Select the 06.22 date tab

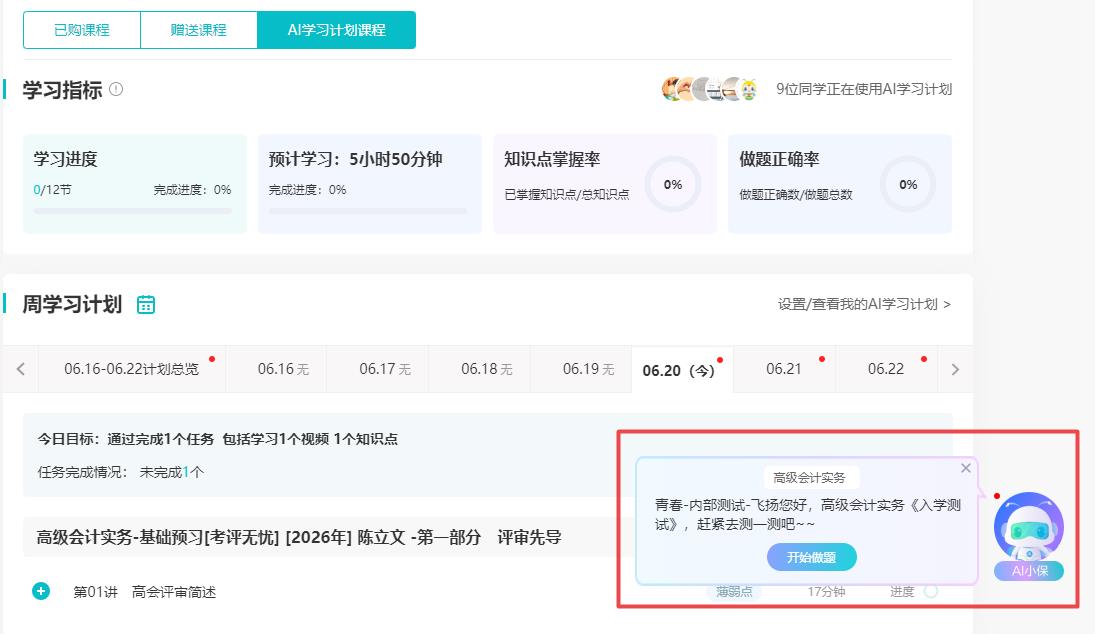coord(886,369)
